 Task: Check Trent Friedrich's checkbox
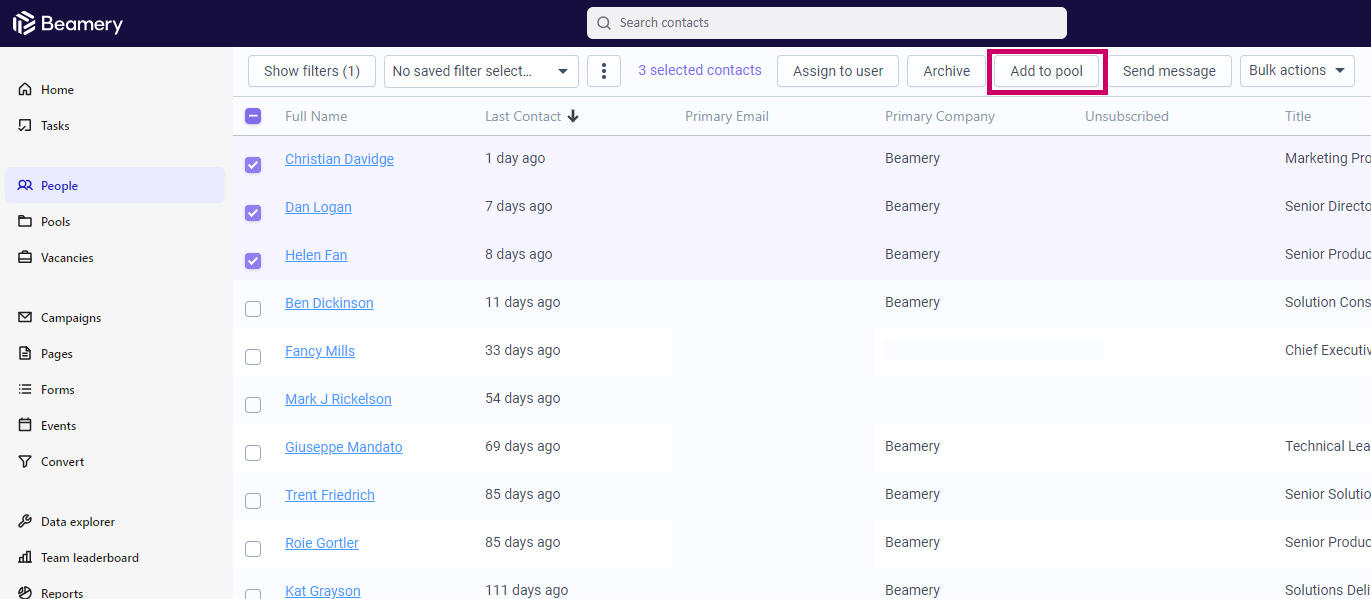(253, 501)
